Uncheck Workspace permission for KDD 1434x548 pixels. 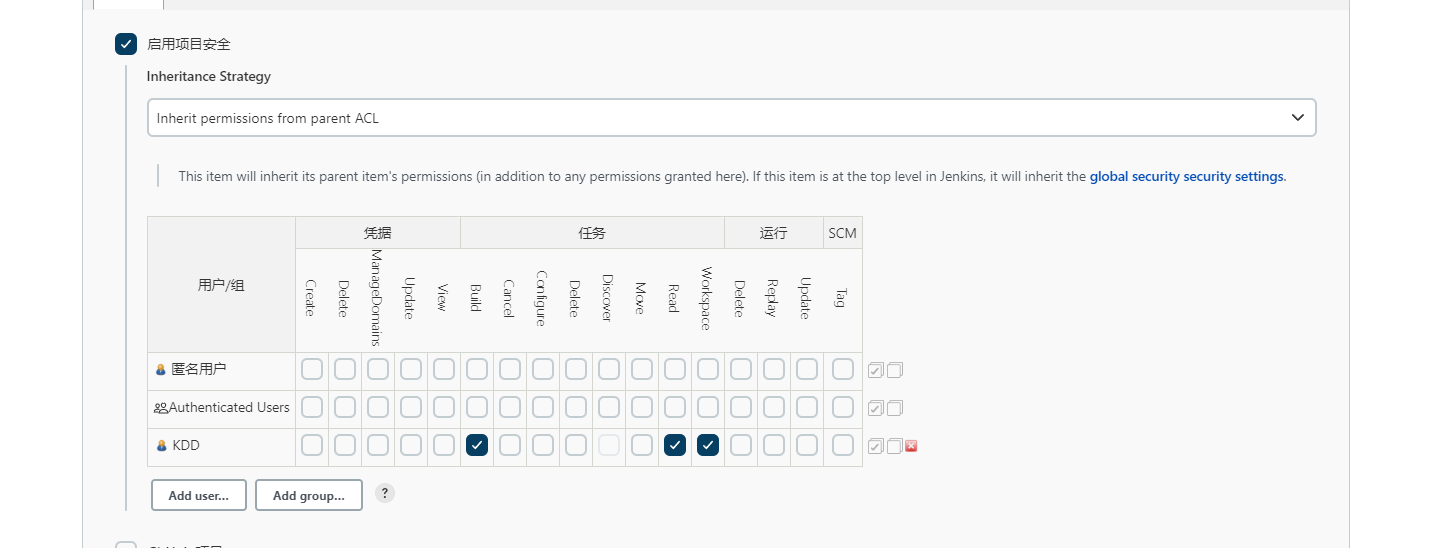pos(708,445)
